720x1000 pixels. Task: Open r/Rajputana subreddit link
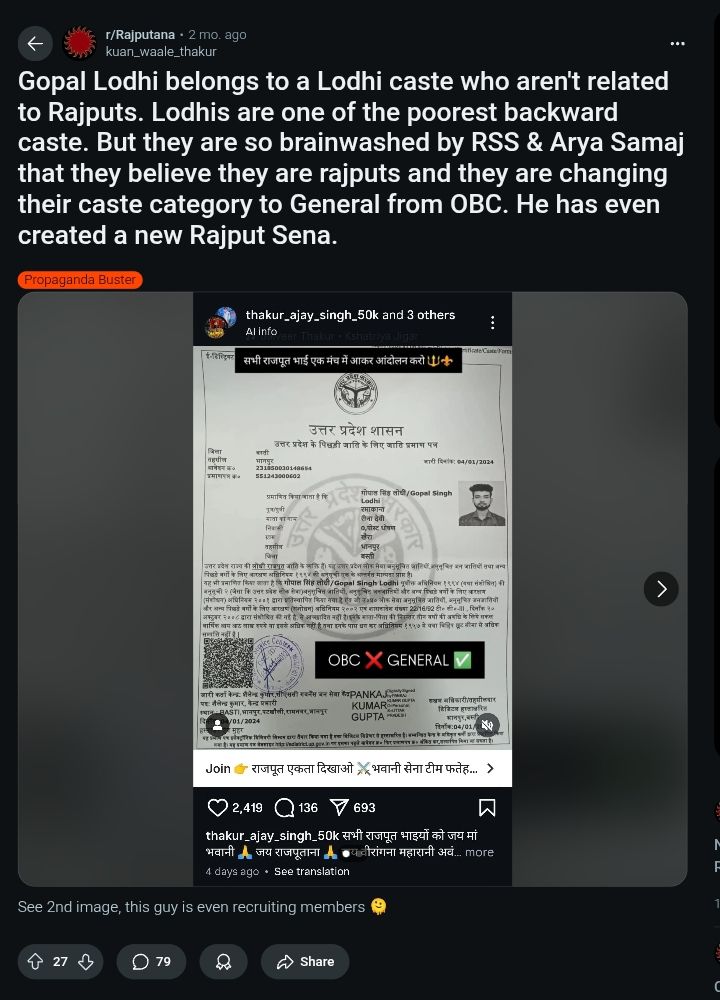pos(140,34)
